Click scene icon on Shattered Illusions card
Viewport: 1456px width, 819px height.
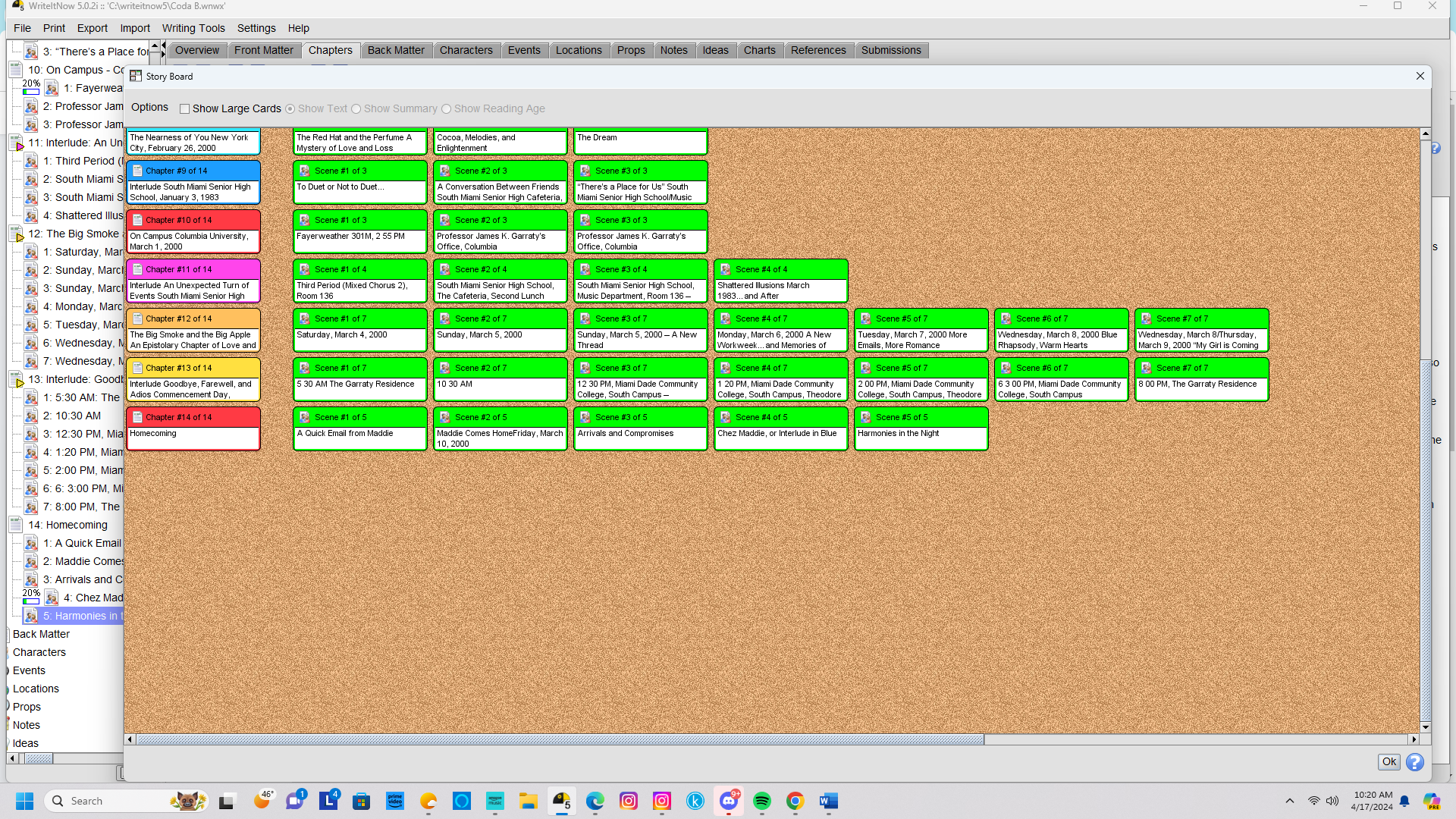725,269
